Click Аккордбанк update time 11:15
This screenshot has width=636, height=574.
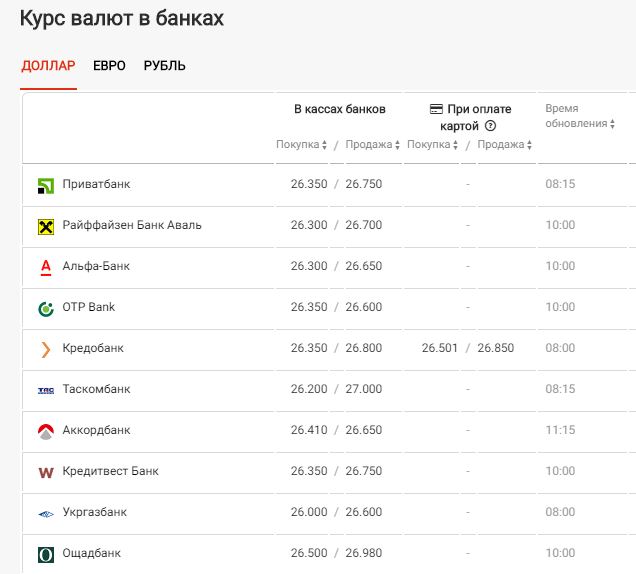point(560,430)
